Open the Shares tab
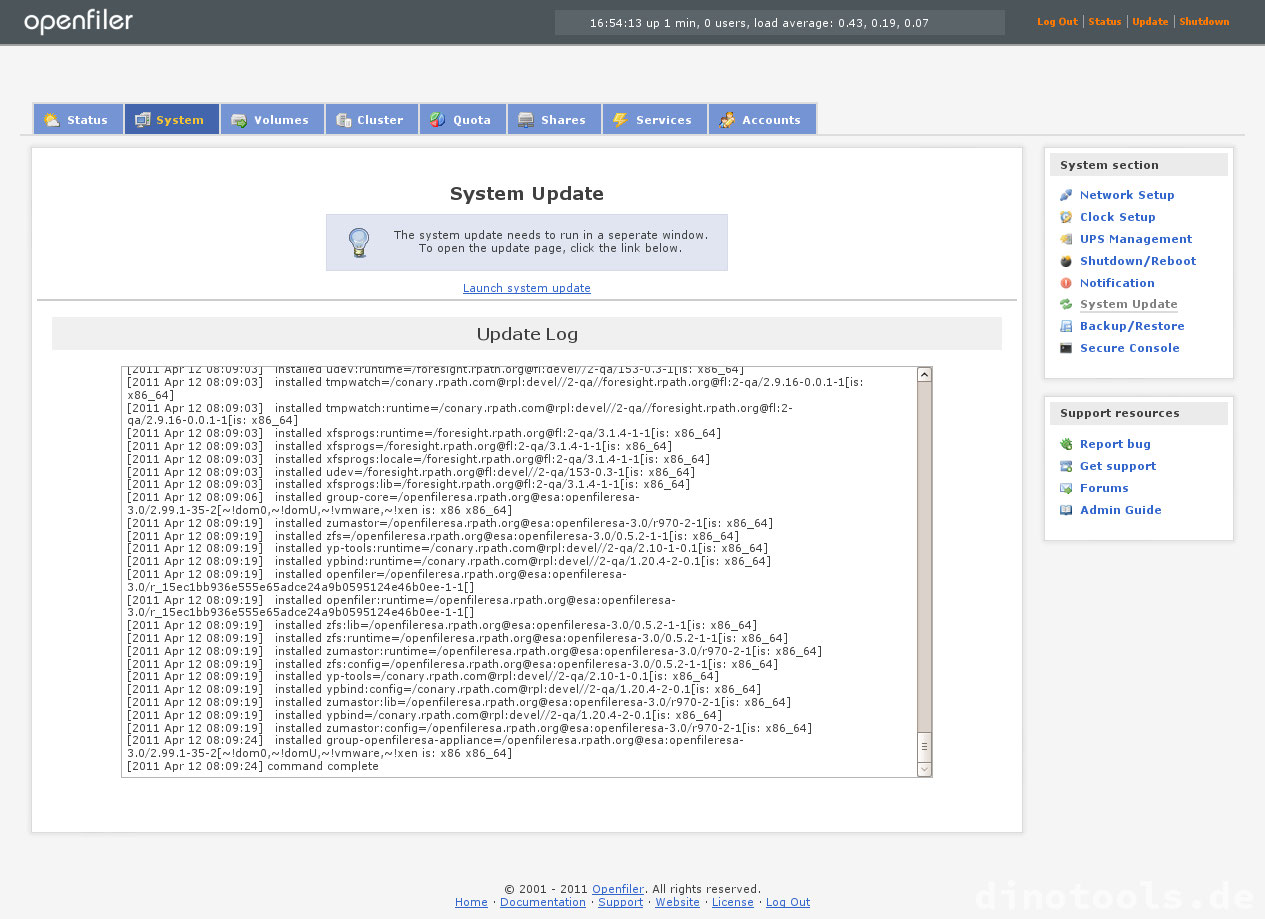This screenshot has width=1265, height=919. pyautogui.click(x=554, y=119)
